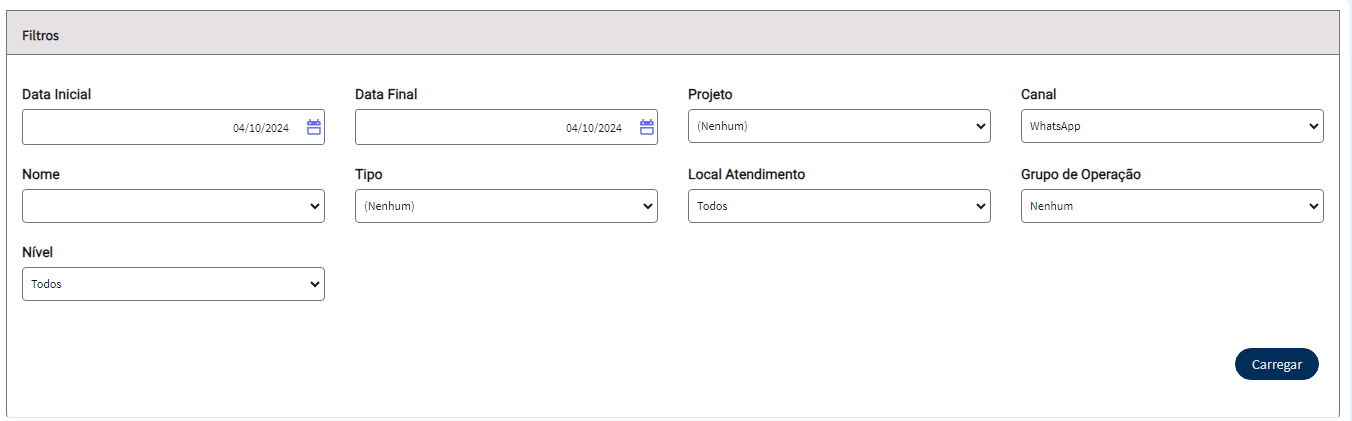Open the Nível dropdown

(173, 284)
